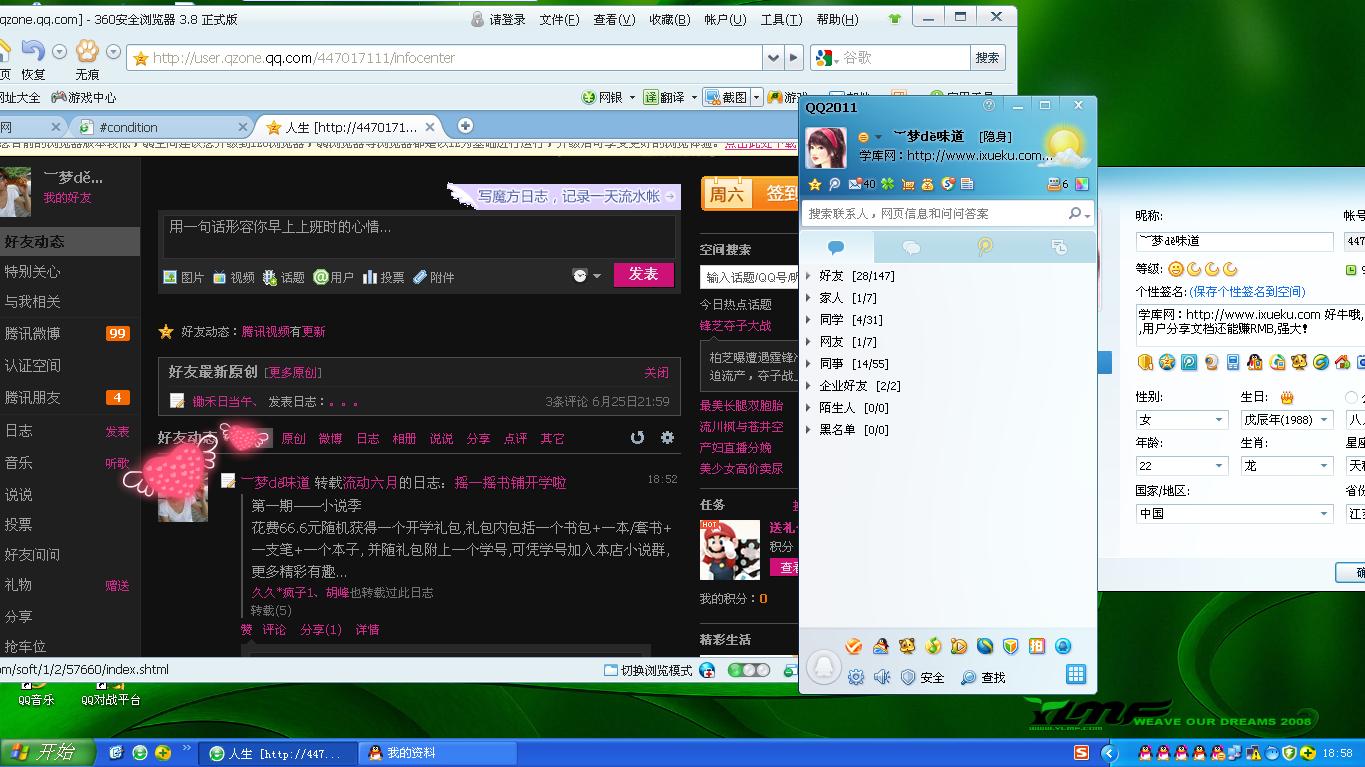
Task: Open QQ security center shield
Action: (x=922, y=677)
